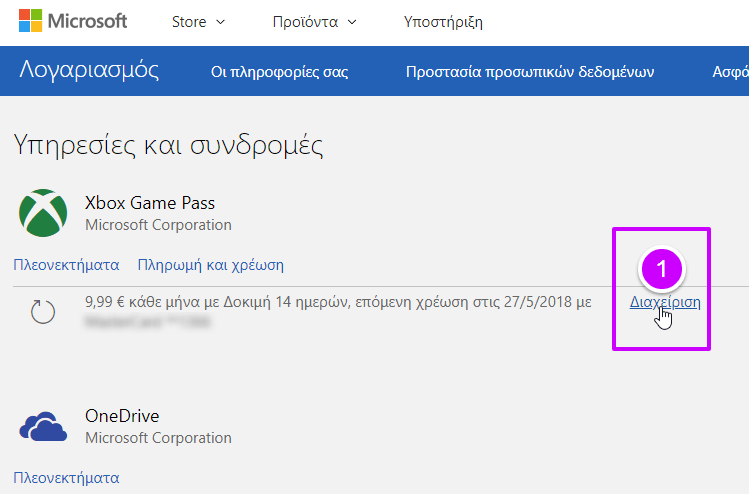This screenshot has width=749, height=494.
Task: Click Πλεονεκτήματα link under Xbox Game Pass
Action: click(66, 265)
